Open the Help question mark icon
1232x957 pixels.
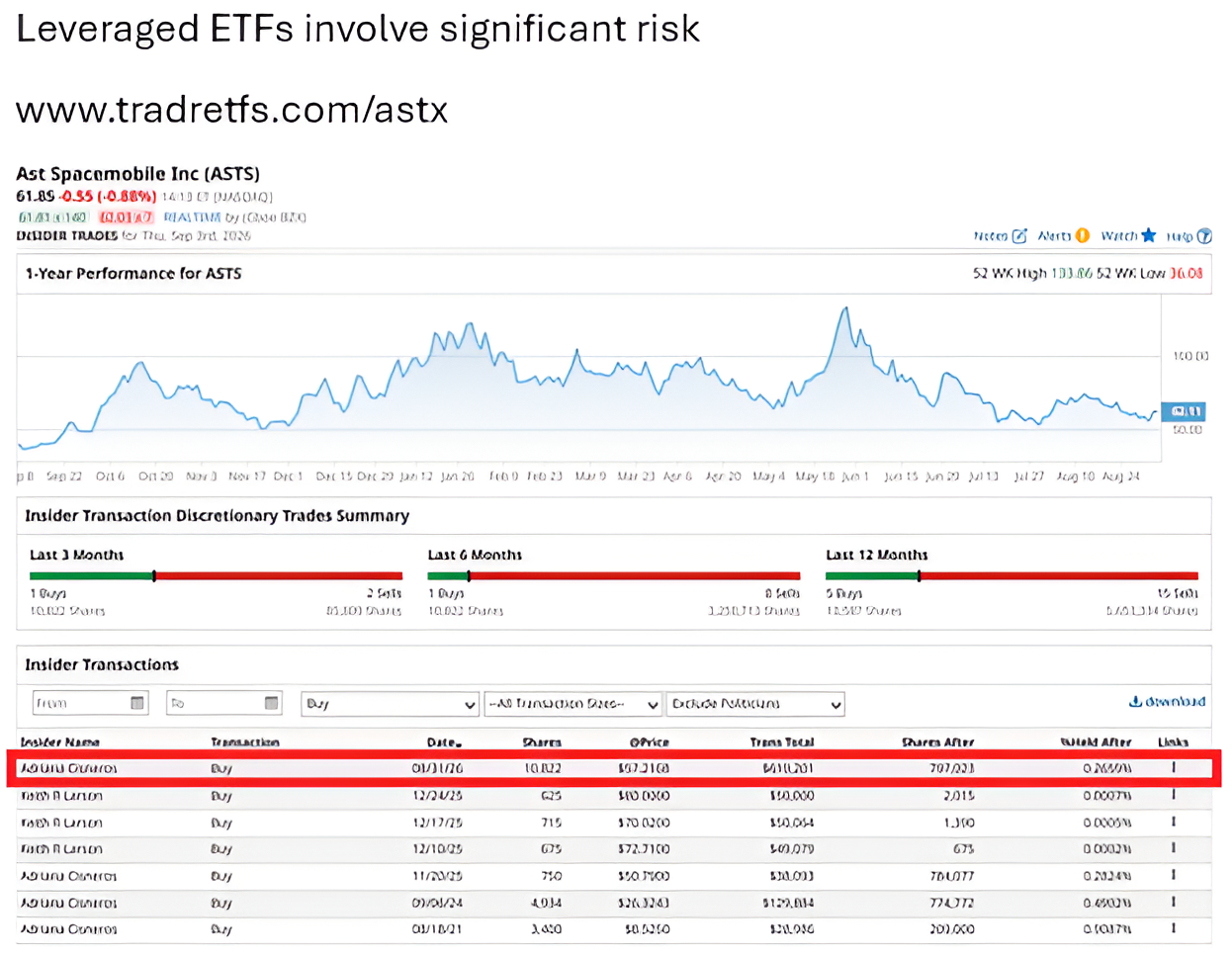[1204, 236]
